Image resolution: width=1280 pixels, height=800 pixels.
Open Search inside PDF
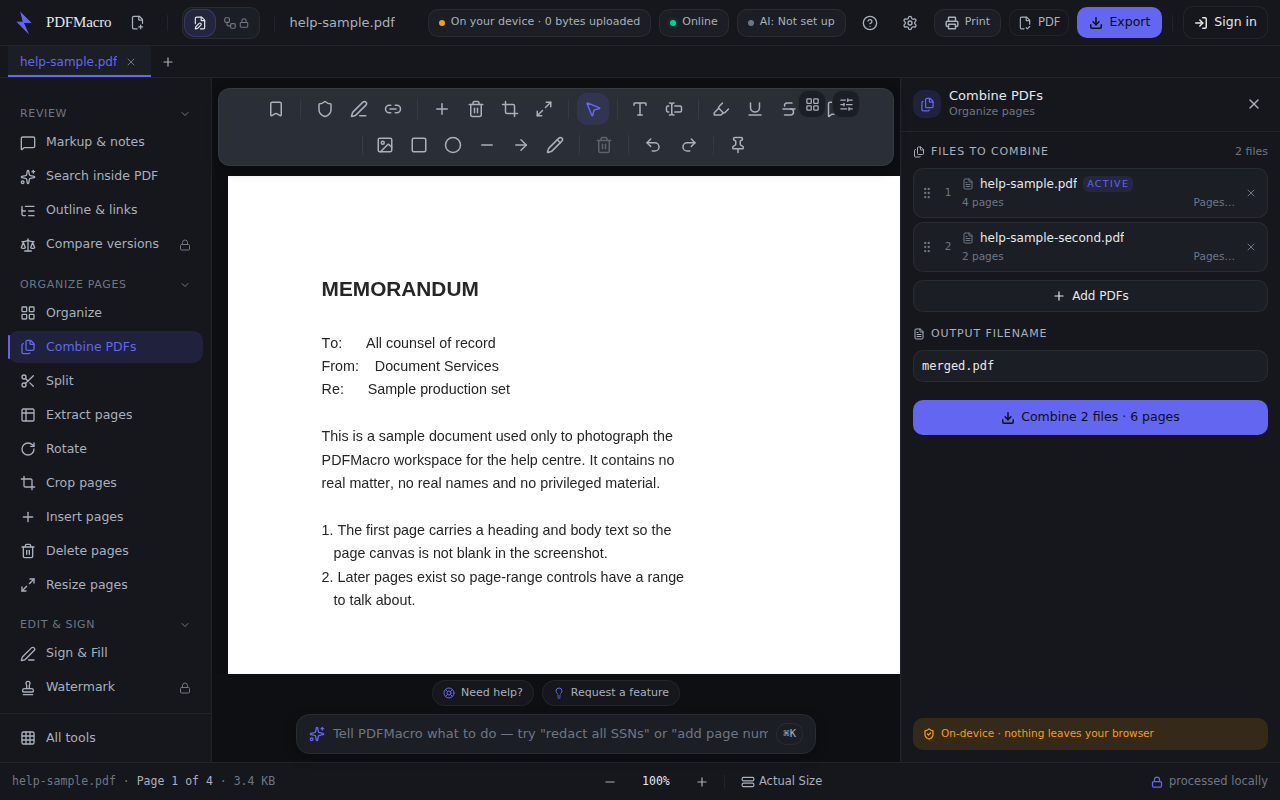tap(105, 176)
